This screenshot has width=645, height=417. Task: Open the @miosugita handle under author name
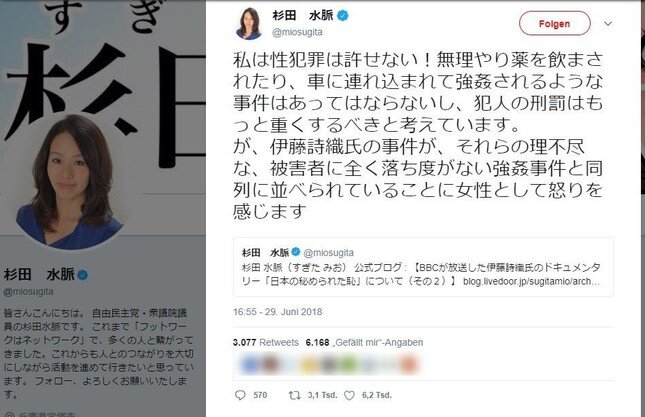pyautogui.click(x=297, y=32)
